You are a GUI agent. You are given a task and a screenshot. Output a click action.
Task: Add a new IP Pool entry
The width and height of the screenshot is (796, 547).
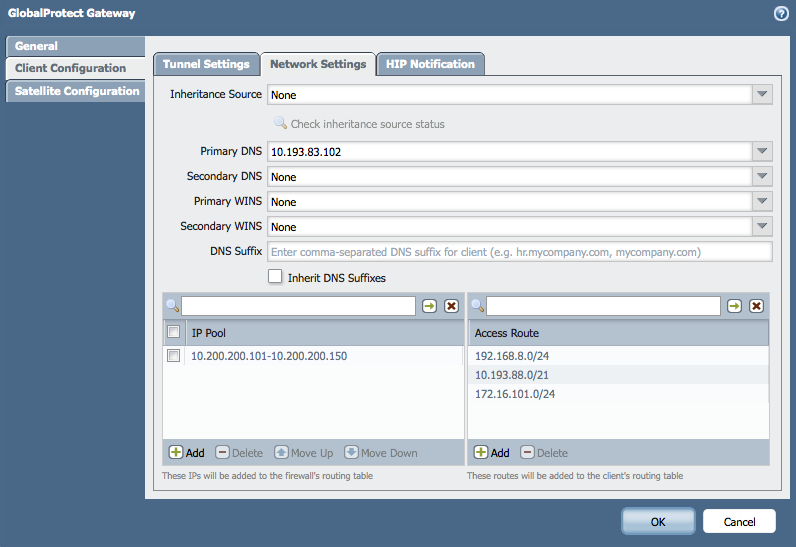[x=187, y=453]
